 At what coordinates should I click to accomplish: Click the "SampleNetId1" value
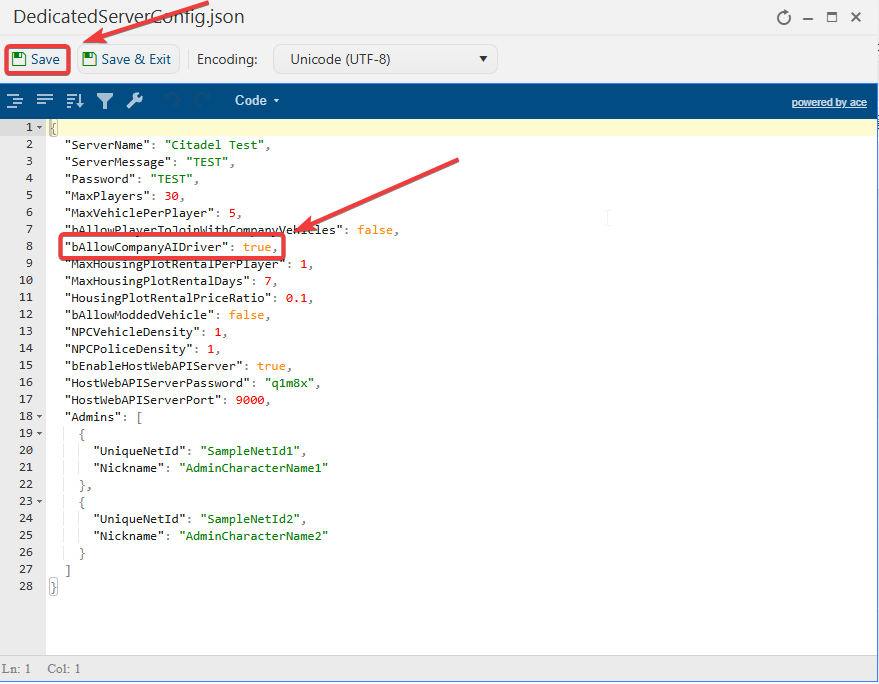tap(250, 451)
